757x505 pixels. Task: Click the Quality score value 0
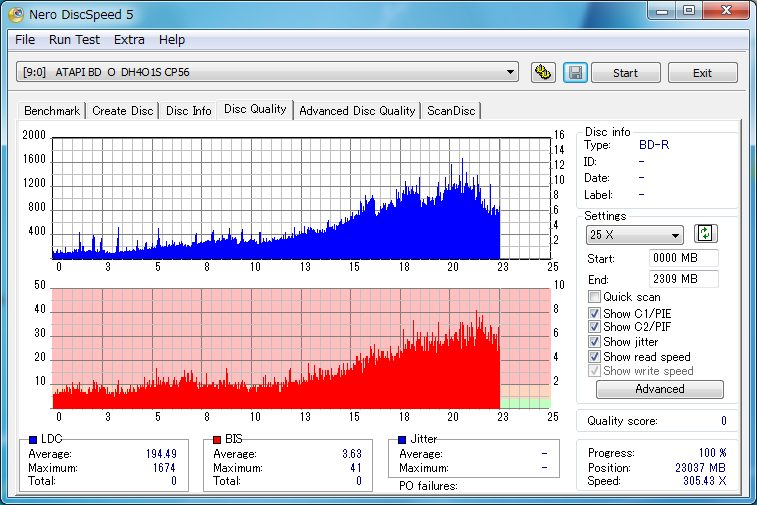[724, 421]
